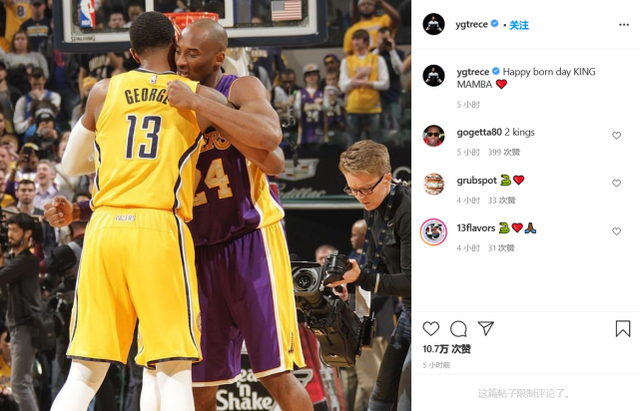
Task: Open gogetta80 username link
Action: point(479,132)
